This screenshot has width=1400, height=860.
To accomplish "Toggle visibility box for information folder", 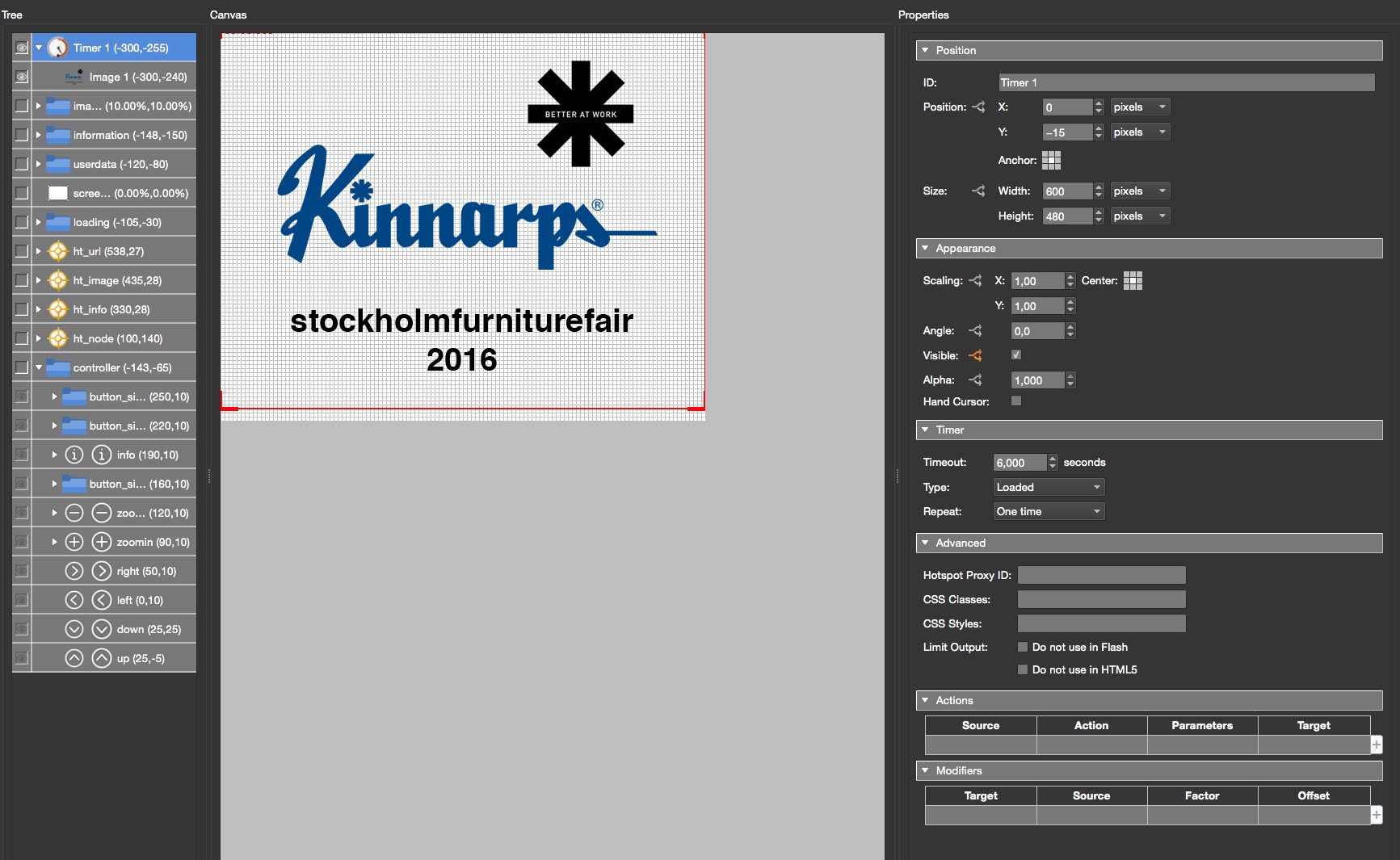I will coord(22,135).
